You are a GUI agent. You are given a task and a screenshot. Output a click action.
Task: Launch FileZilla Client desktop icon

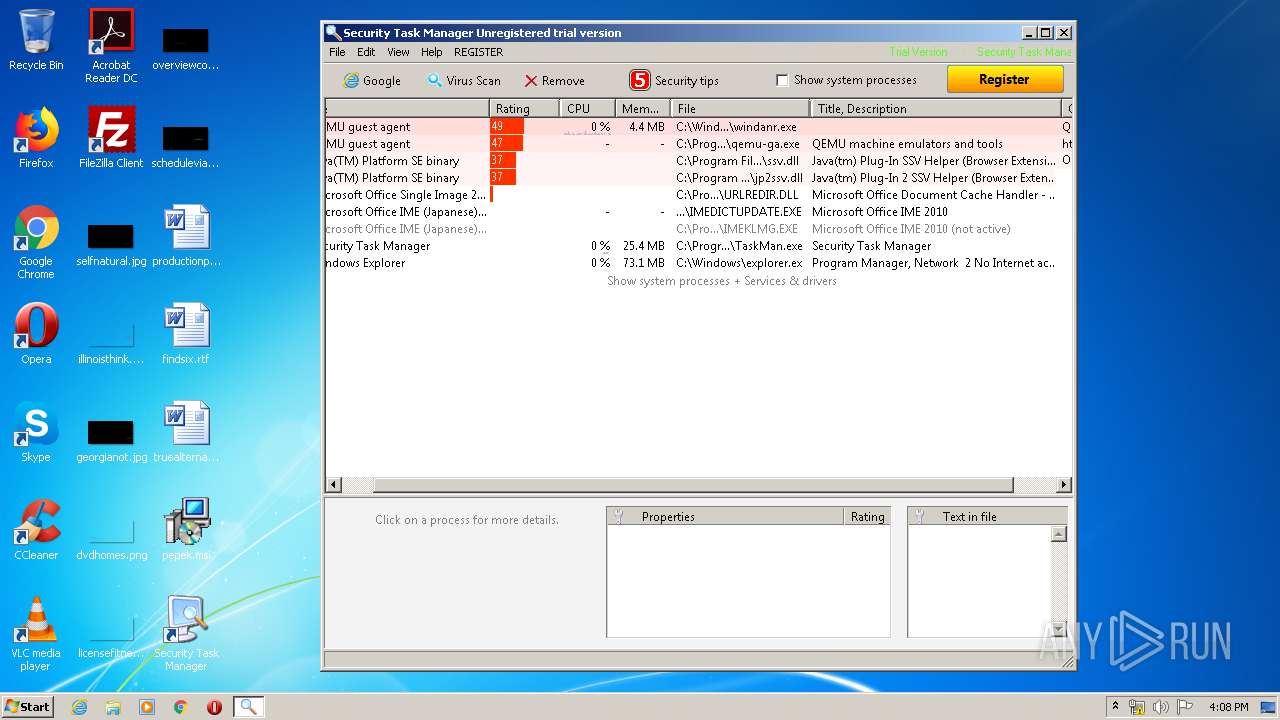click(x=111, y=138)
